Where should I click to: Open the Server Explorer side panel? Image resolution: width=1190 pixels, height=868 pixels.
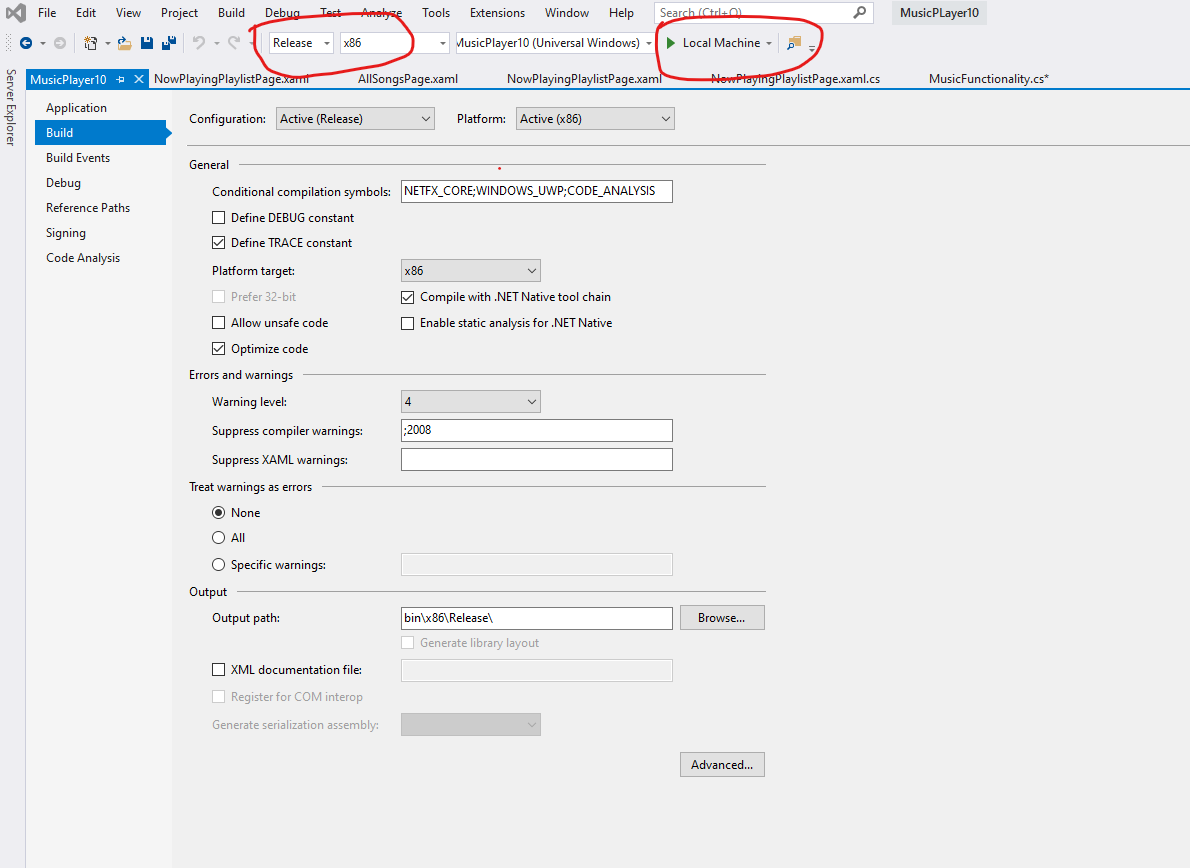click(11, 107)
